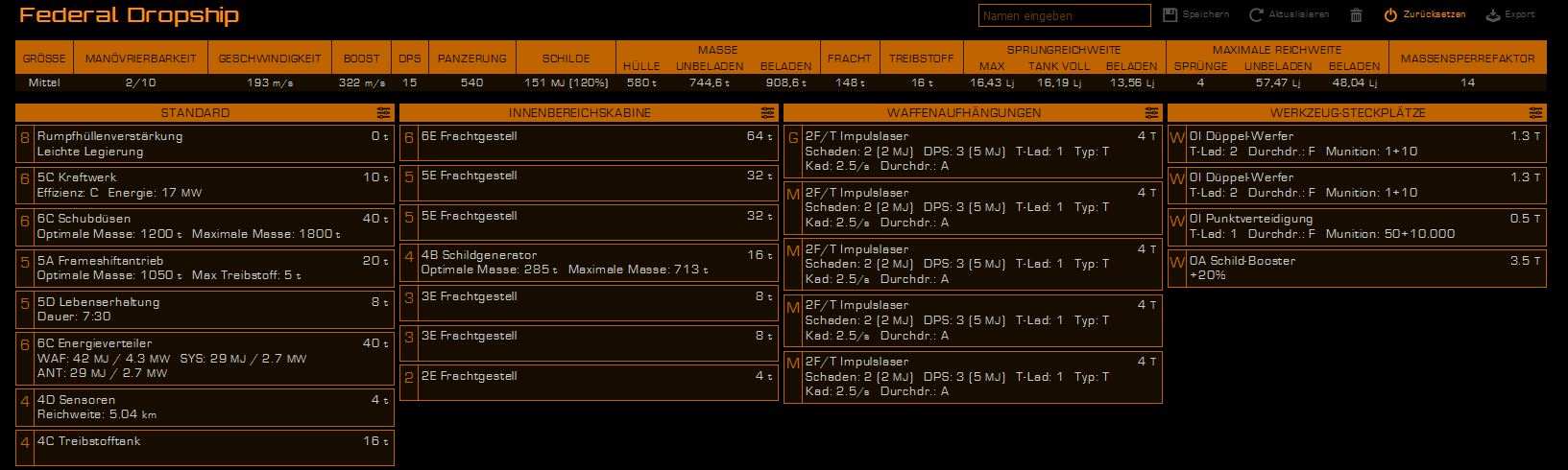Open the 5D Lebenserhaltung slot
Viewport: 1568px width, 470px height.
coord(205,309)
